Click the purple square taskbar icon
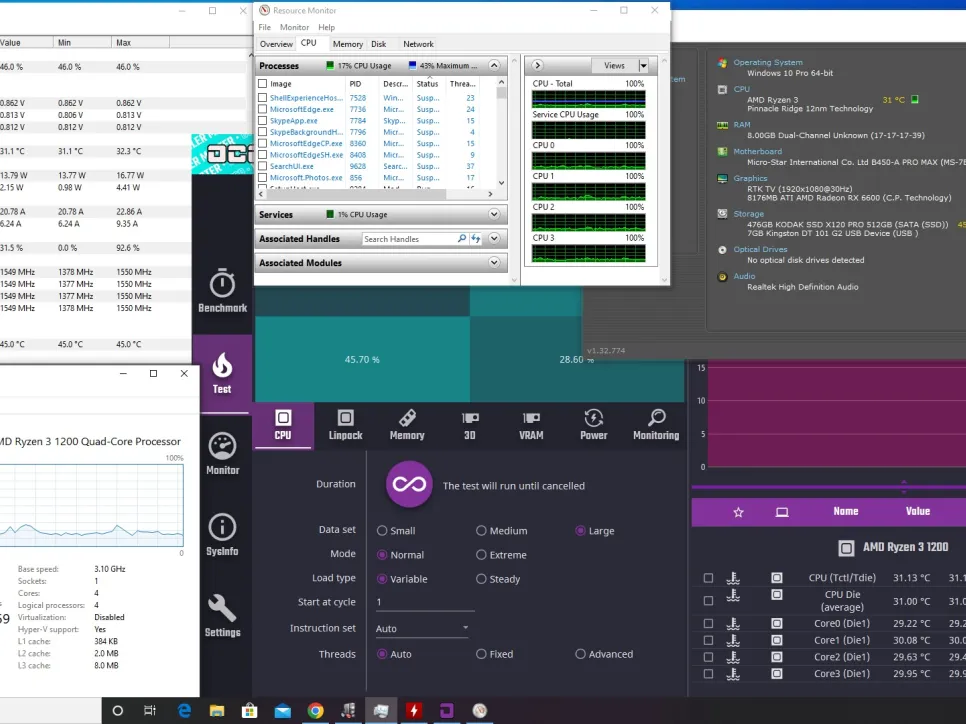This screenshot has height=724, width=966. 447,710
